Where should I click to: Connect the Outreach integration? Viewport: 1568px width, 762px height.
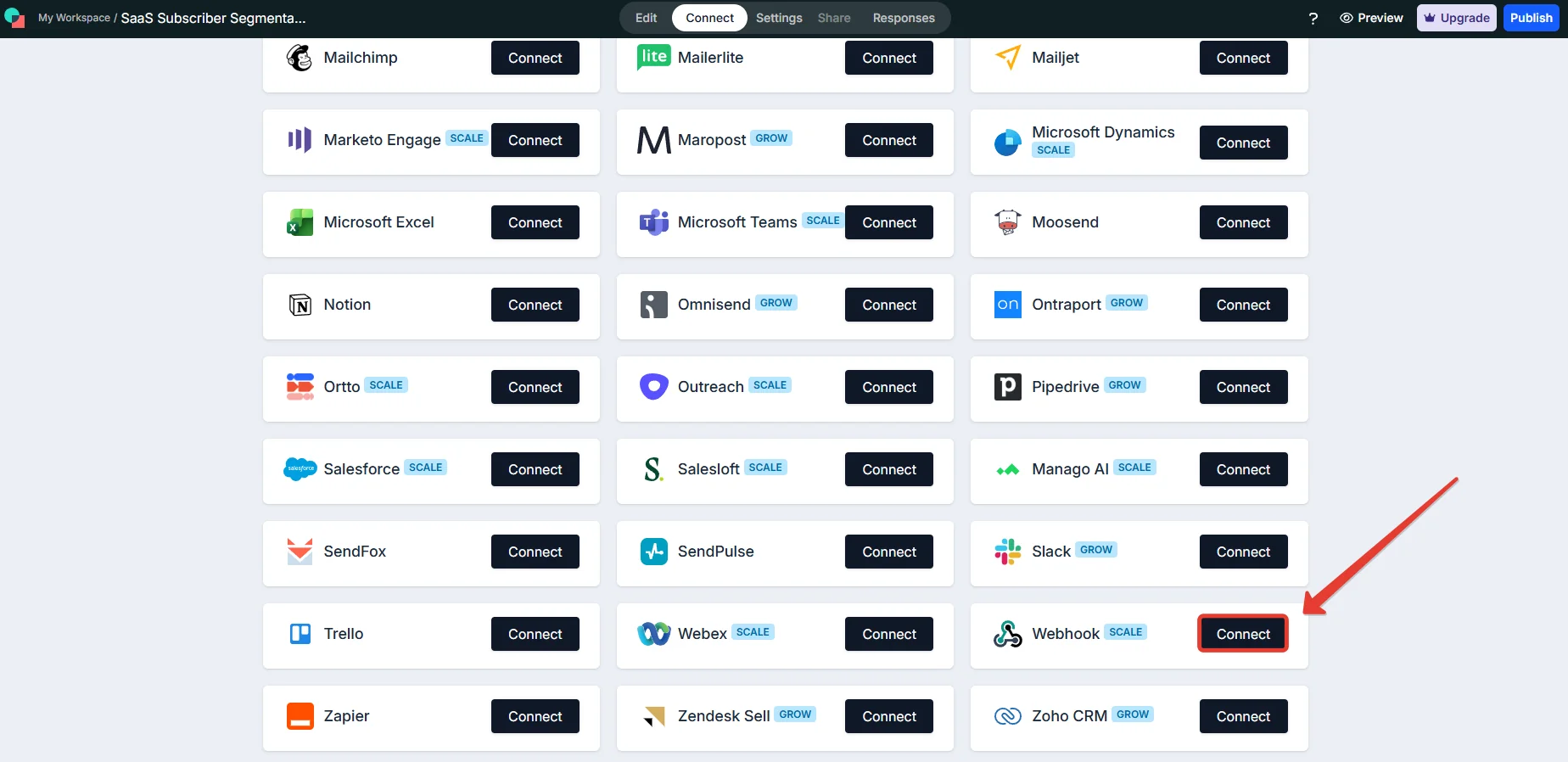(889, 387)
